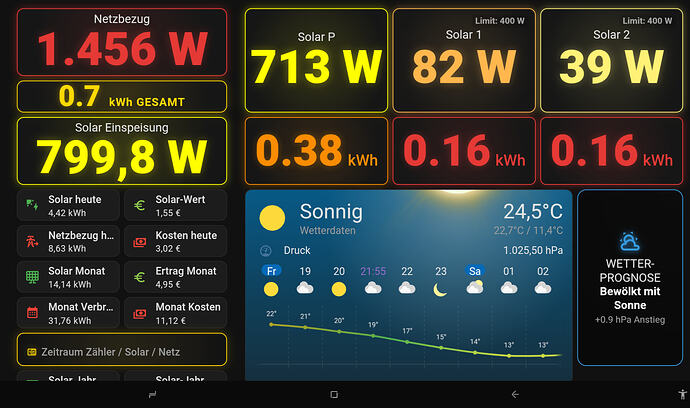
Task: Click the 15° point on temperature graph
Action: [x=441, y=348]
